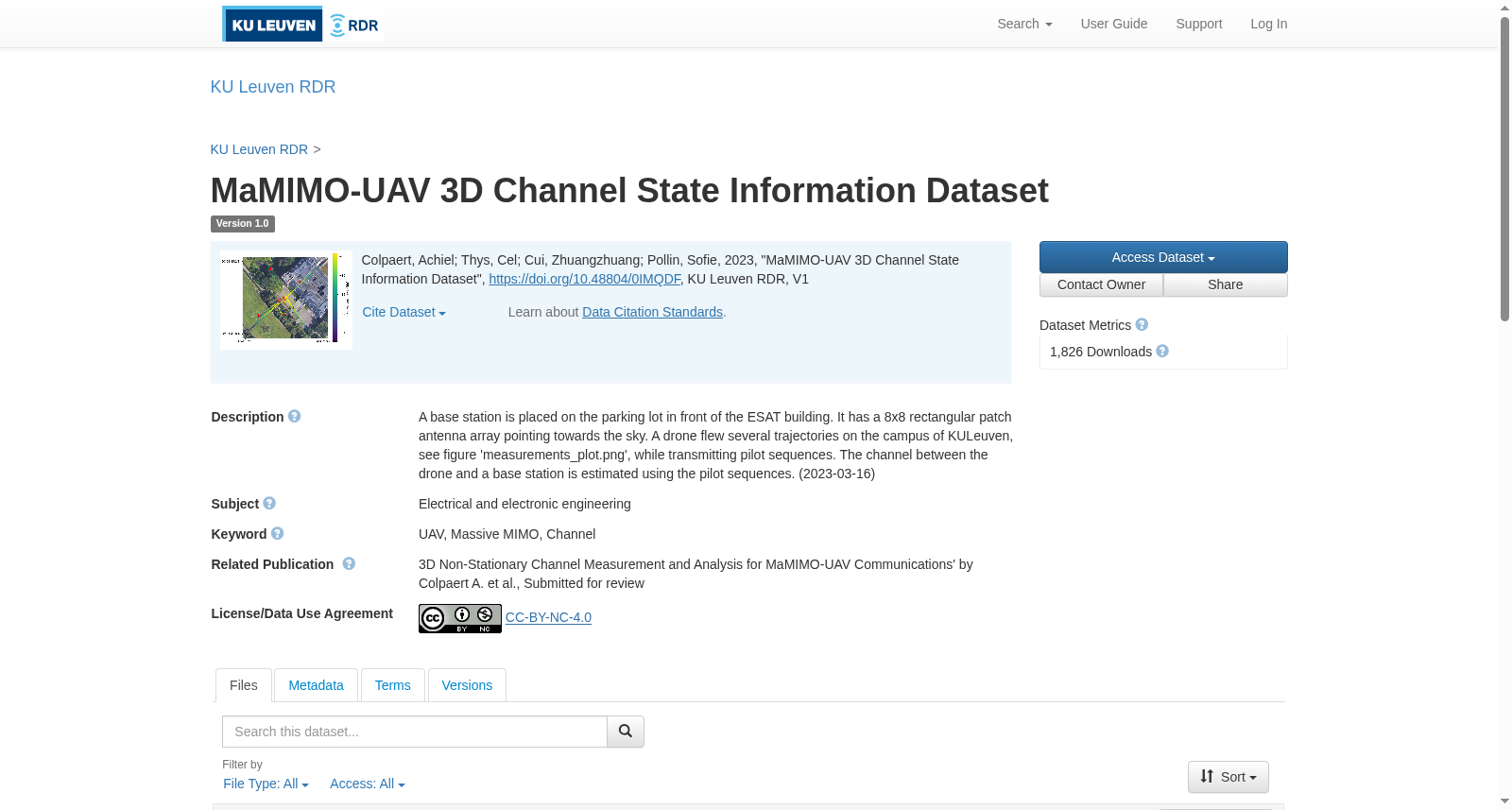Open the Search dropdown in navbar

[1024, 24]
